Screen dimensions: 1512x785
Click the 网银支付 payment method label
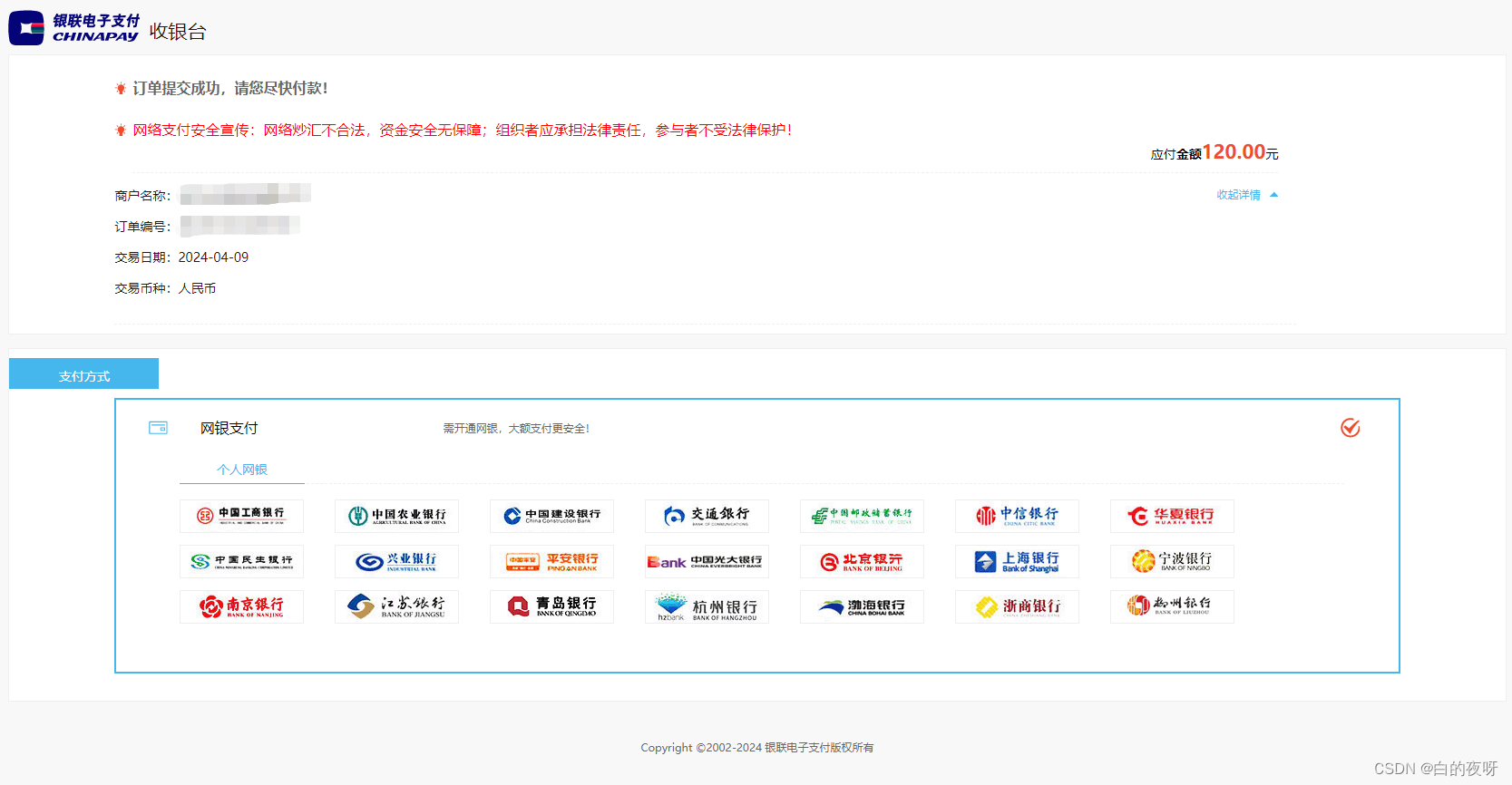pyautogui.click(x=229, y=428)
